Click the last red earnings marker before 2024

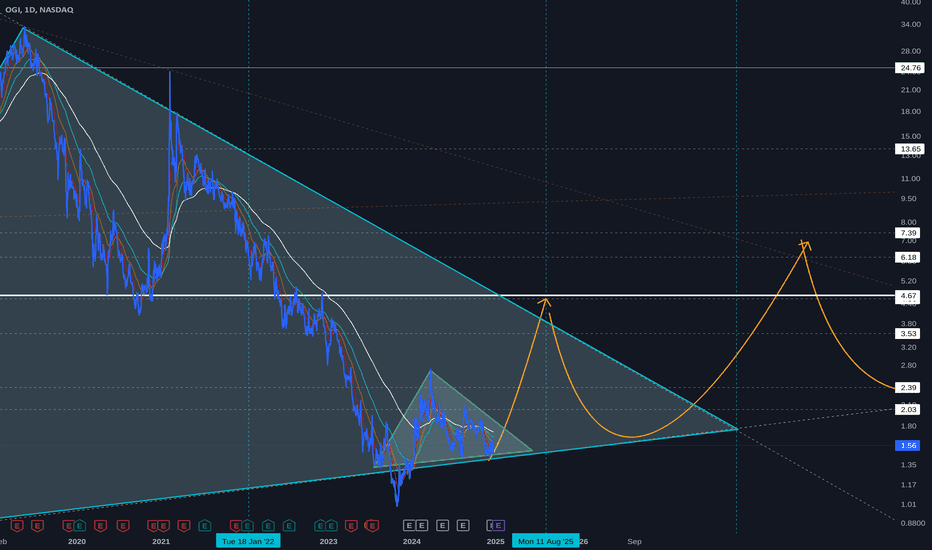point(372,526)
